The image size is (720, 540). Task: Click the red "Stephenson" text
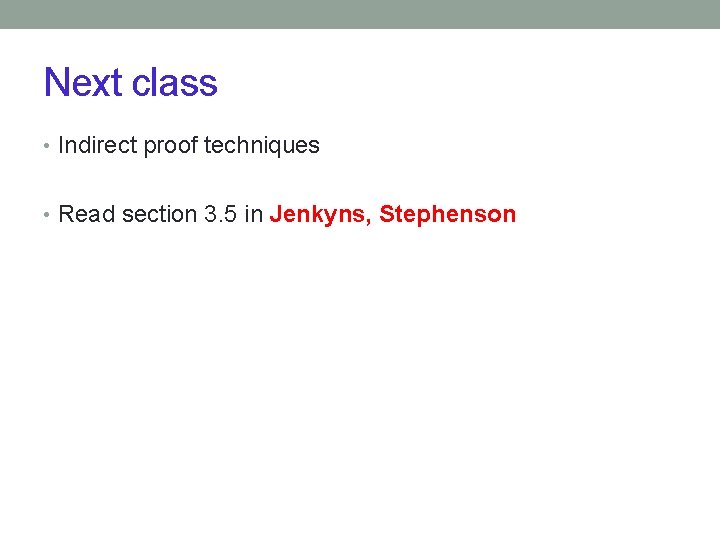point(447,214)
